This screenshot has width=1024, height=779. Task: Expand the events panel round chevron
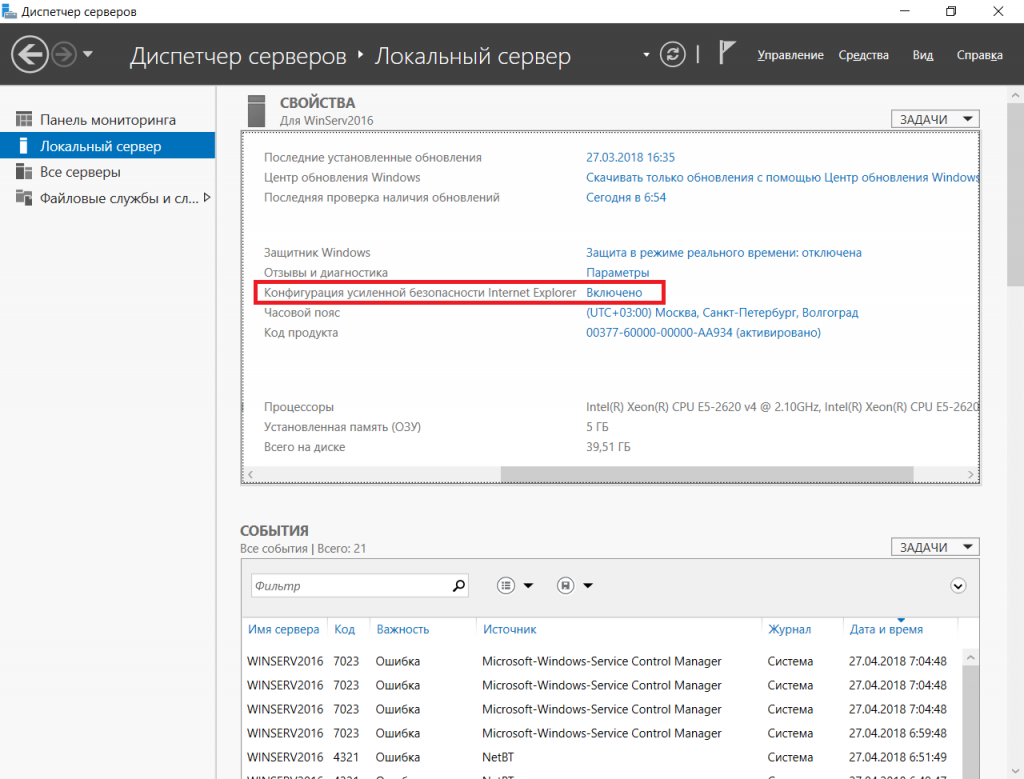tap(958, 586)
